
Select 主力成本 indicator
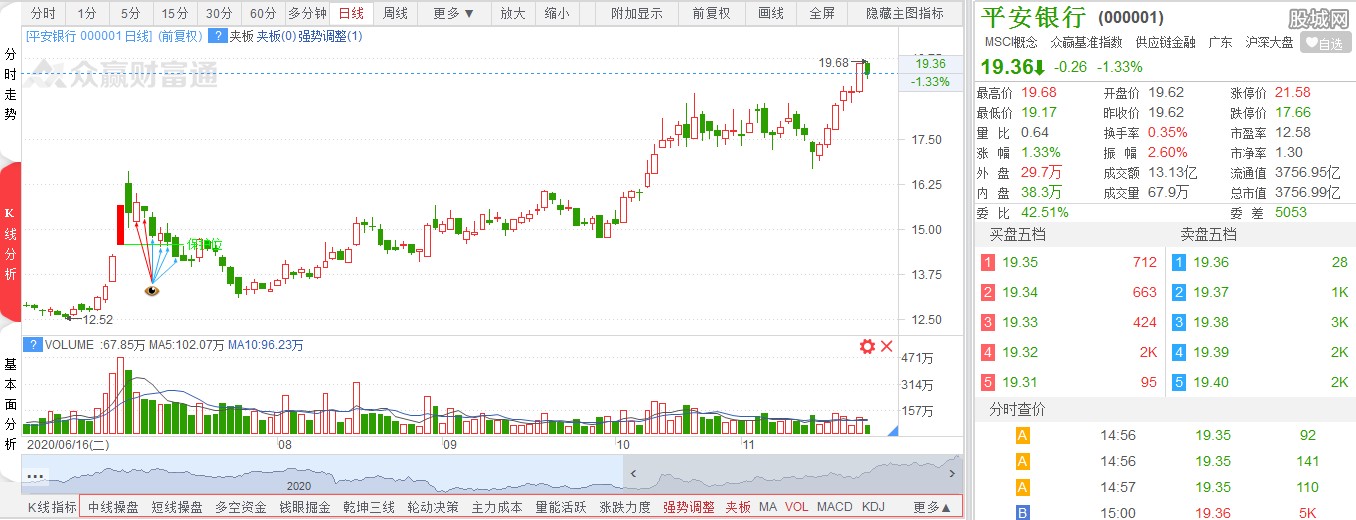click(497, 507)
